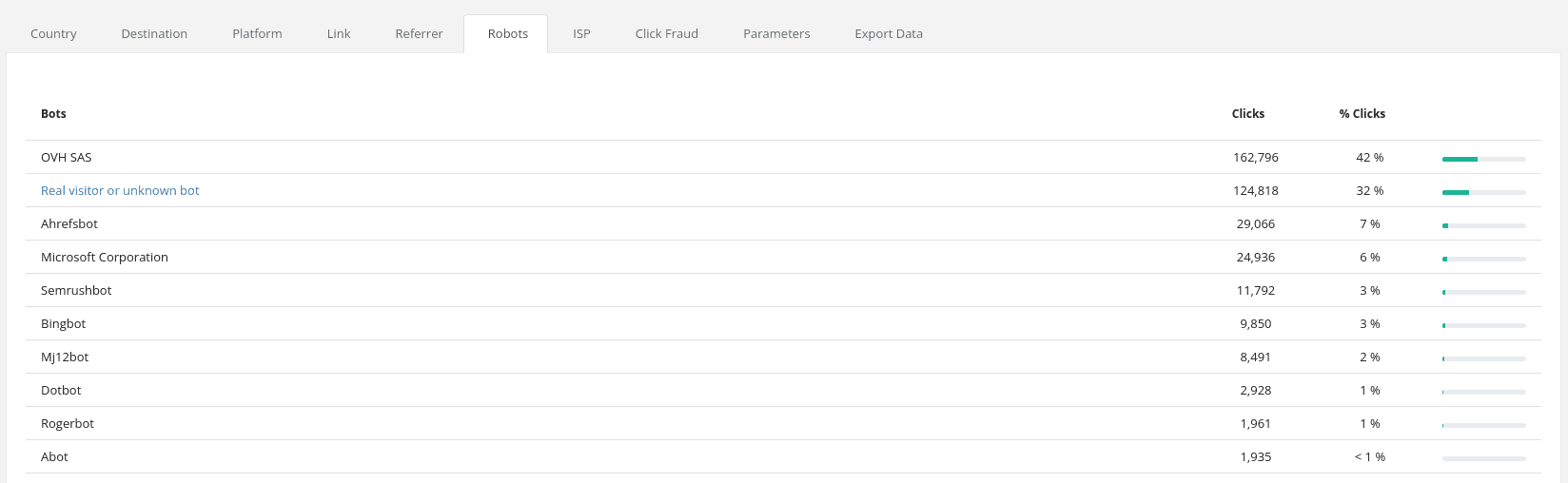Select the Parameters tab

pos(776,34)
